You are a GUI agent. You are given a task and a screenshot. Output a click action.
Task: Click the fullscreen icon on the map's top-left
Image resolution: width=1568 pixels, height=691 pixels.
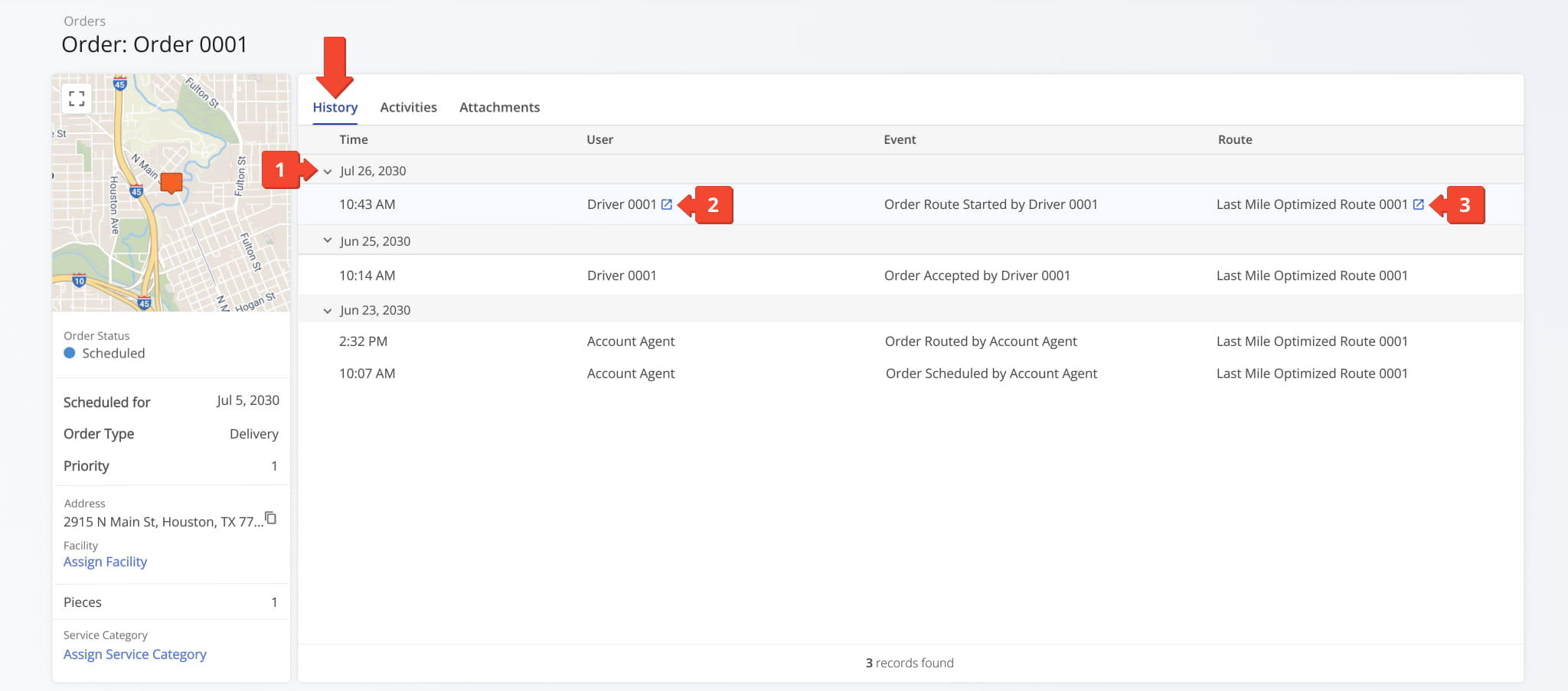pyautogui.click(x=76, y=99)
